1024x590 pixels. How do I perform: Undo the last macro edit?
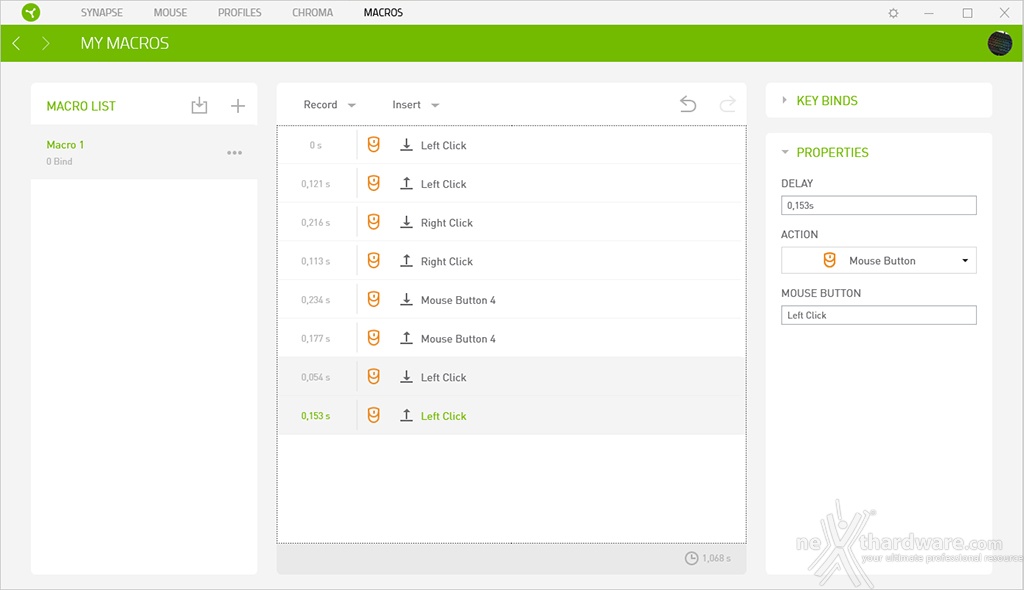point(688,104)
